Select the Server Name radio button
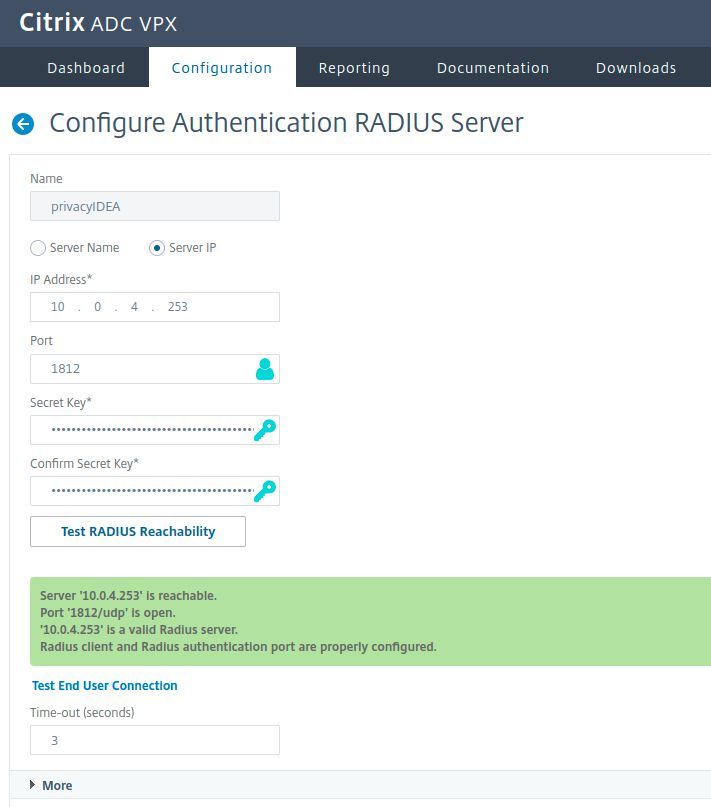This screenshot has height=807, width=711. [x=38, y=248]
